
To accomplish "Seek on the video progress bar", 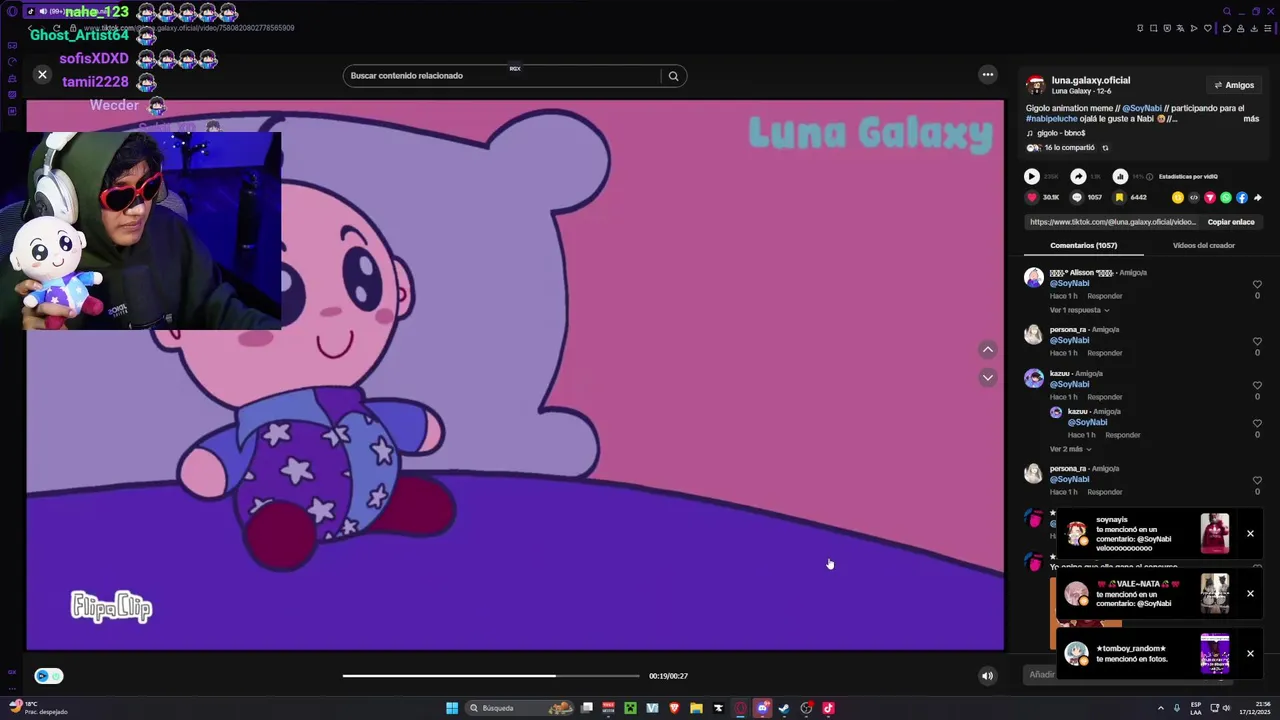I will pos(490,676).
